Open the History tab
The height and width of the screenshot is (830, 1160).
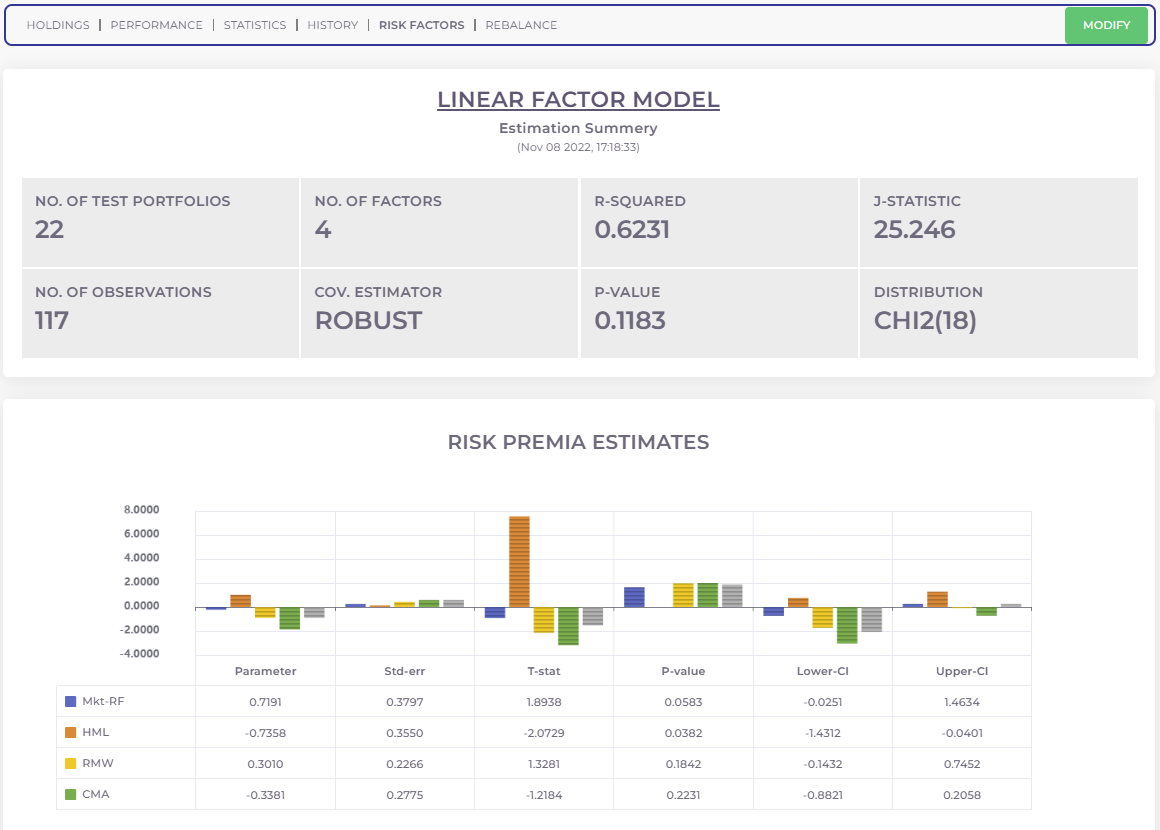pyautogui.click(x=332, y=25)
